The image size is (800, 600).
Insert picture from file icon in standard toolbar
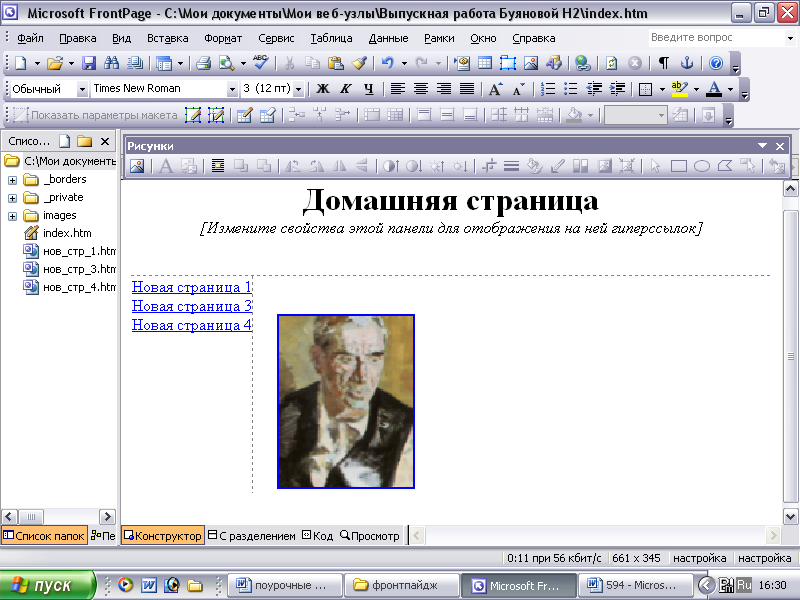click(x=531, y=63)
